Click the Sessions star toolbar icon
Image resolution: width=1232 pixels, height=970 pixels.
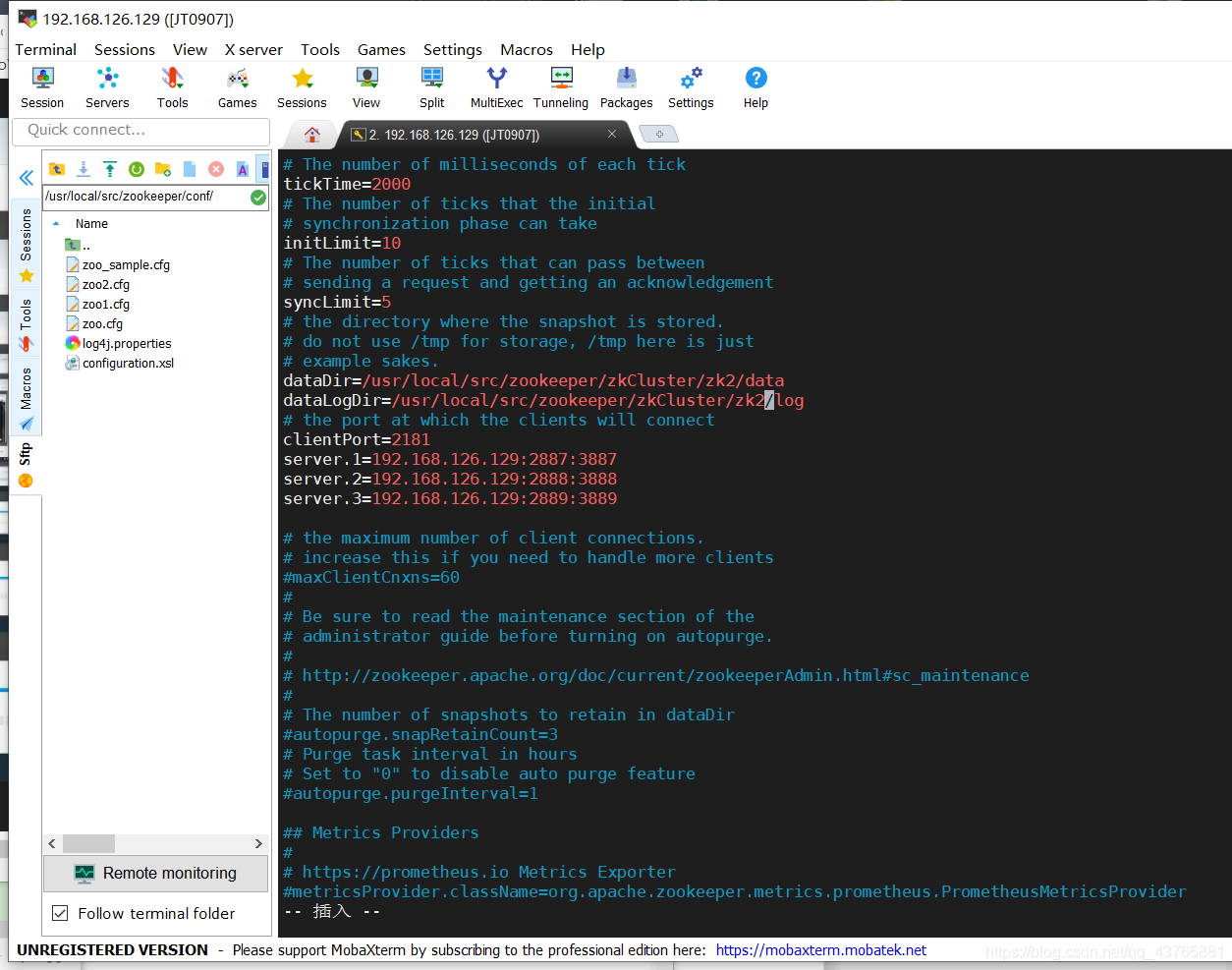302,87
